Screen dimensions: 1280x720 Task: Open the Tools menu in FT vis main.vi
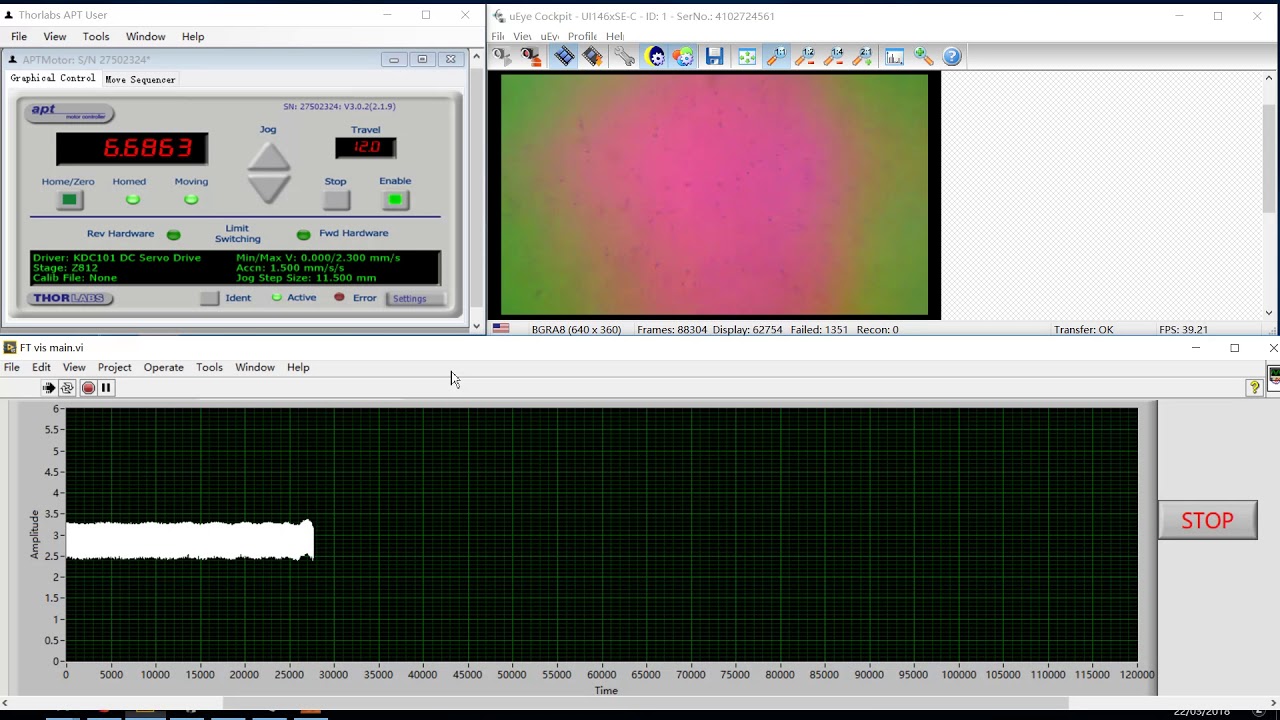[209, 367]
